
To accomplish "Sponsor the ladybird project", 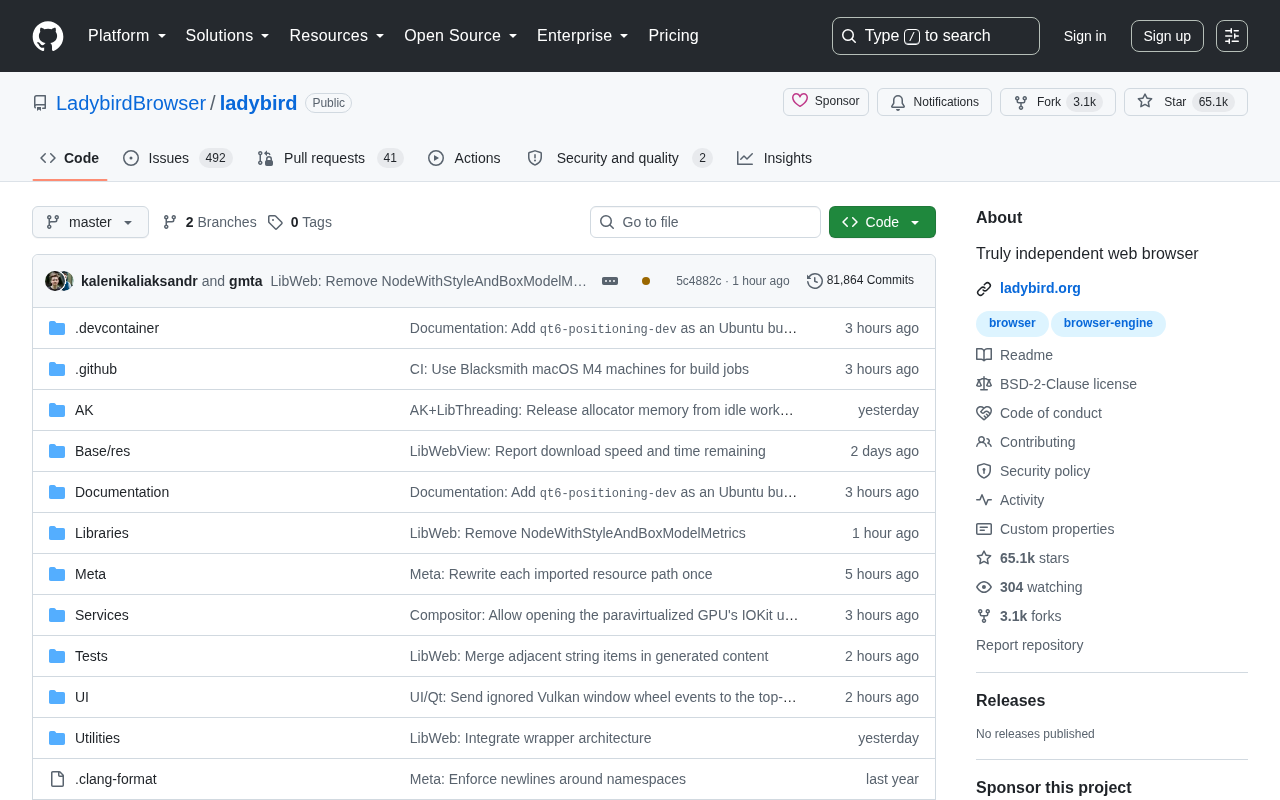I will pos(826,102).
